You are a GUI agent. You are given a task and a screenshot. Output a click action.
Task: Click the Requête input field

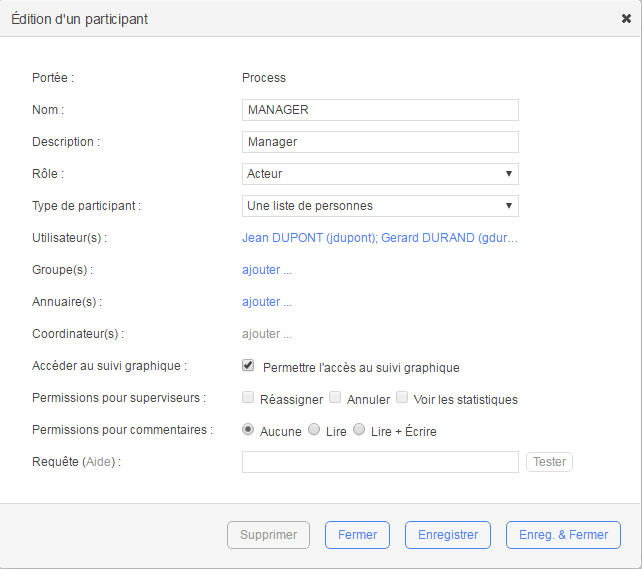(380, 462)
